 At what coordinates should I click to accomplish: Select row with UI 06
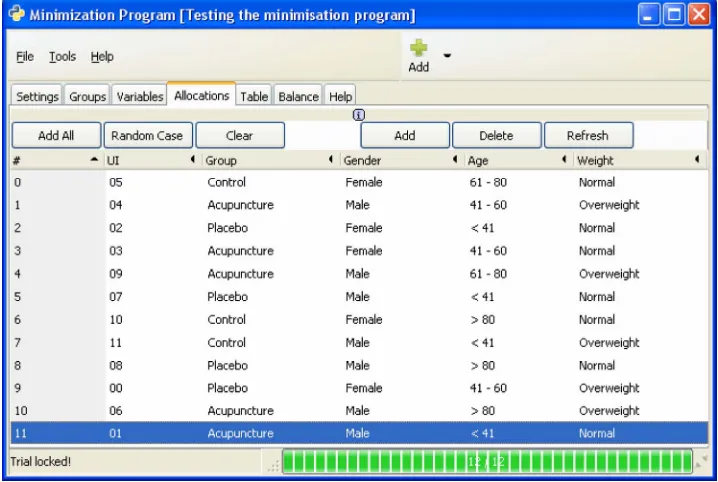click(359, 411)
